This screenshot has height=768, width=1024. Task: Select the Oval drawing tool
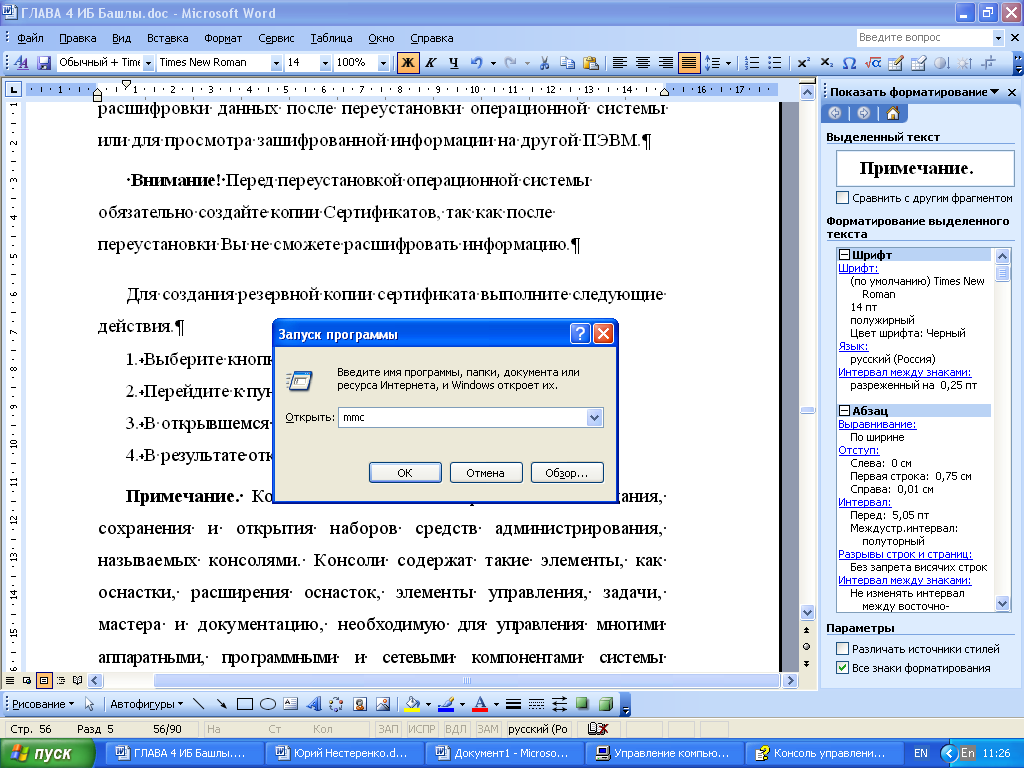[x=268, y=704]
